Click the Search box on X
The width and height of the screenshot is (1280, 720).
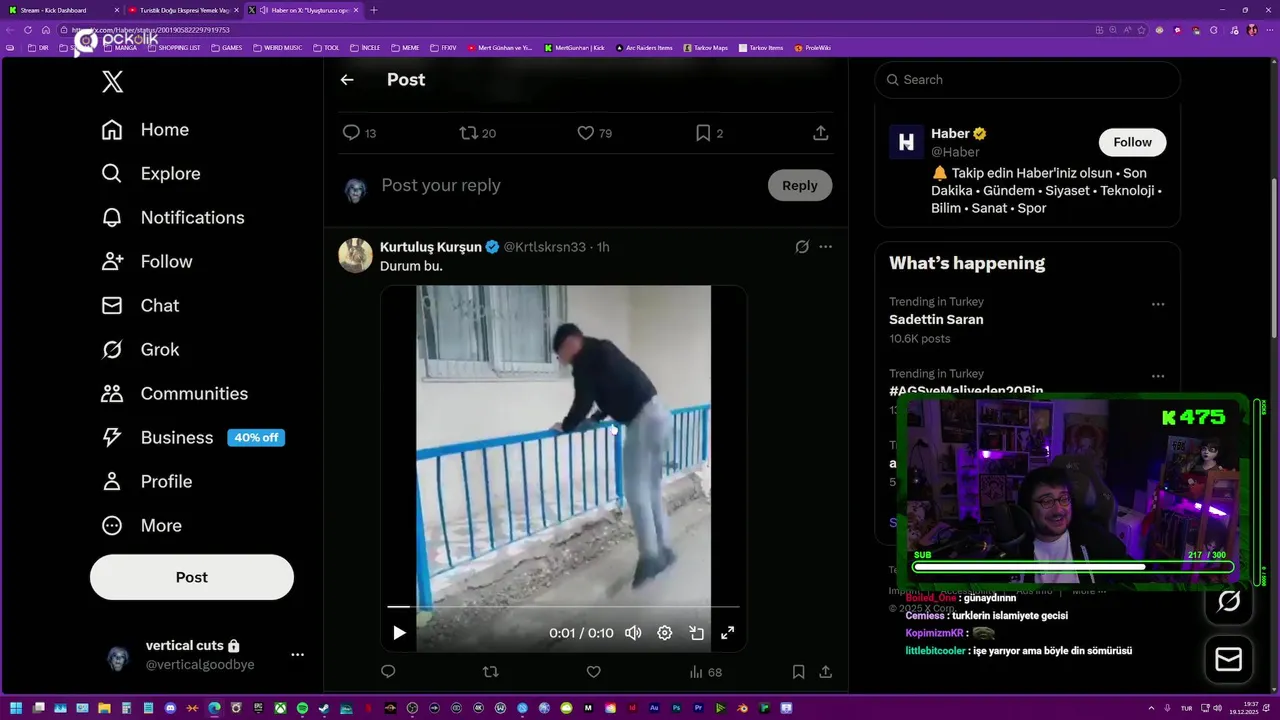point(1028,80)
